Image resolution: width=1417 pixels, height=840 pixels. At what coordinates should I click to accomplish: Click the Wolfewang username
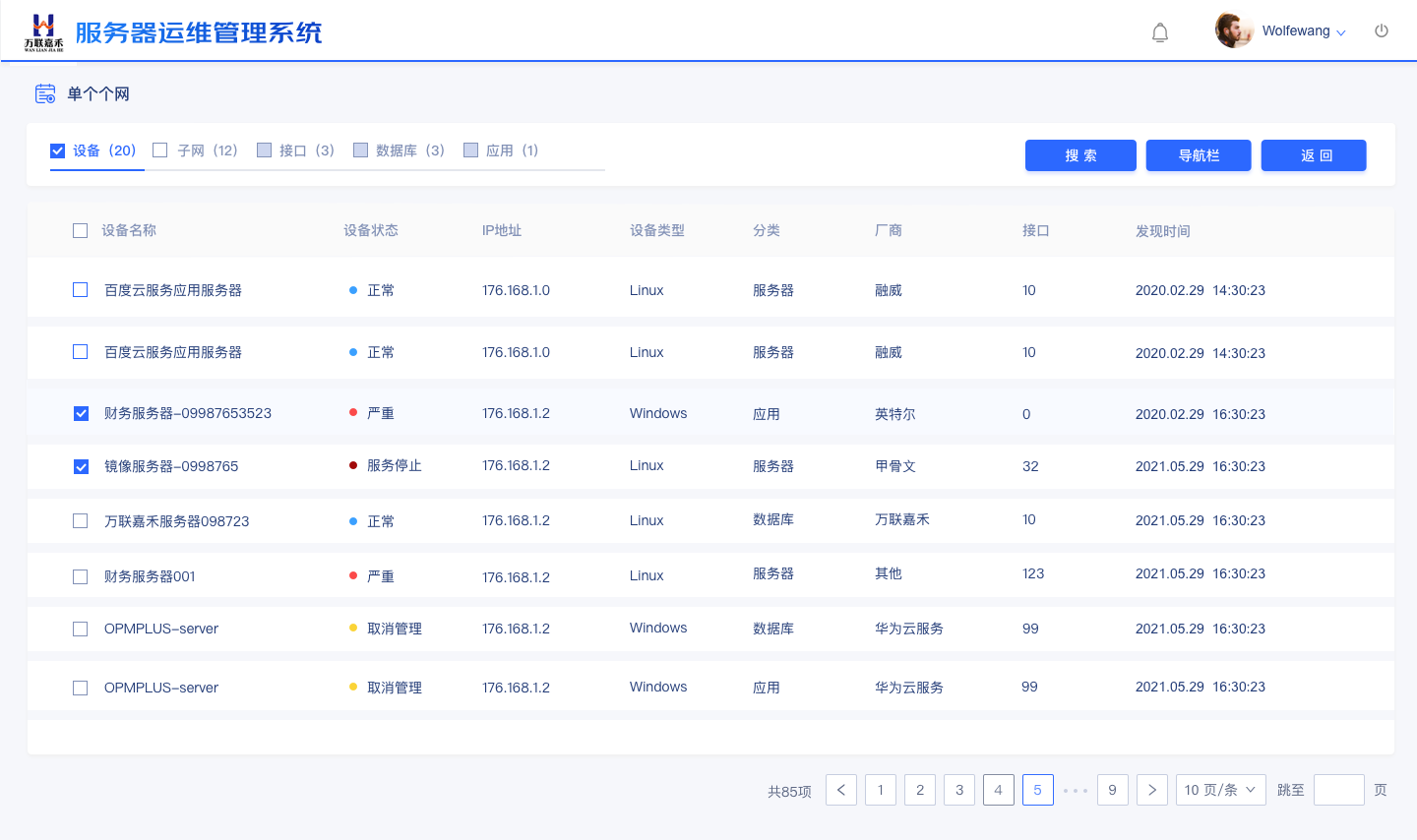tap(1296, 31)
